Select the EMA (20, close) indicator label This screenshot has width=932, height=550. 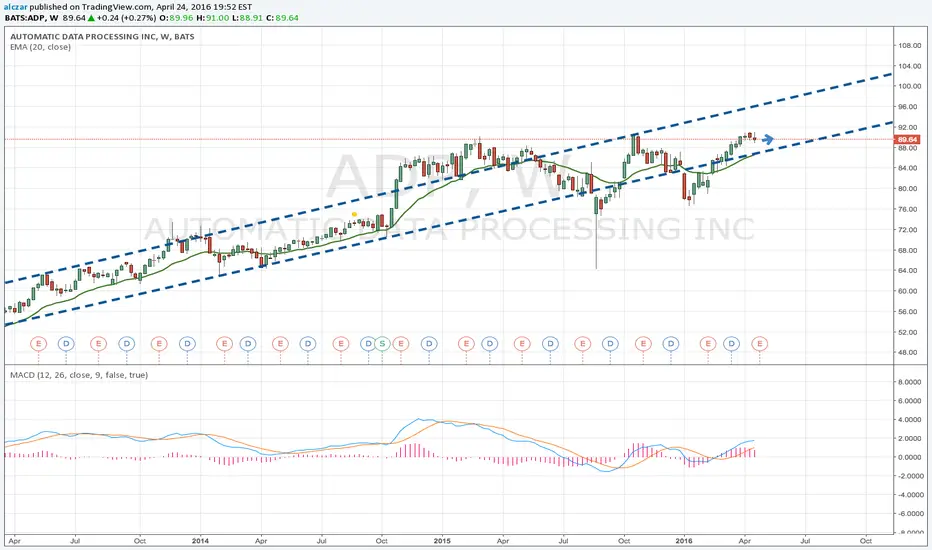pyautogui.click(x=40, y=47)
